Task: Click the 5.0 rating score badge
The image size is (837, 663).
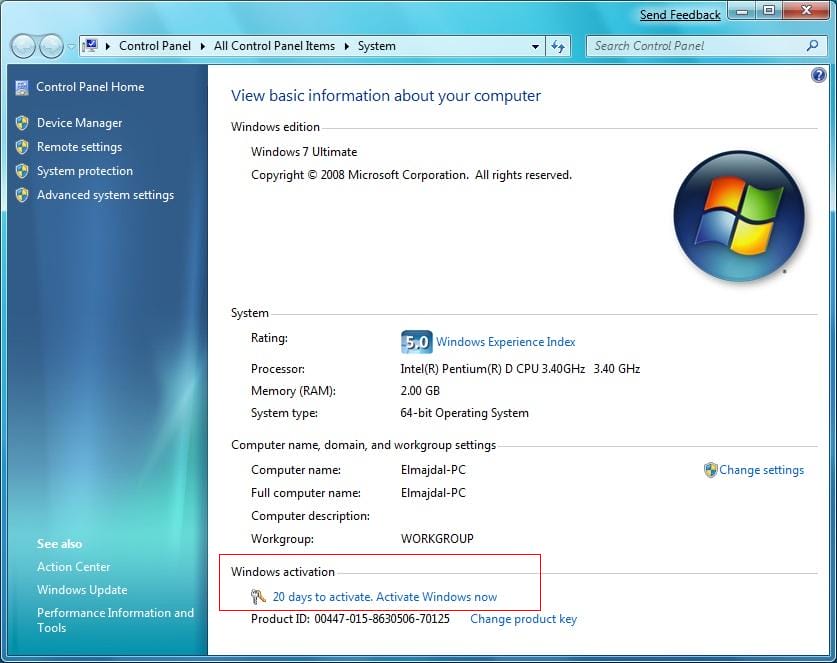Action: click(x=415, y=342)
